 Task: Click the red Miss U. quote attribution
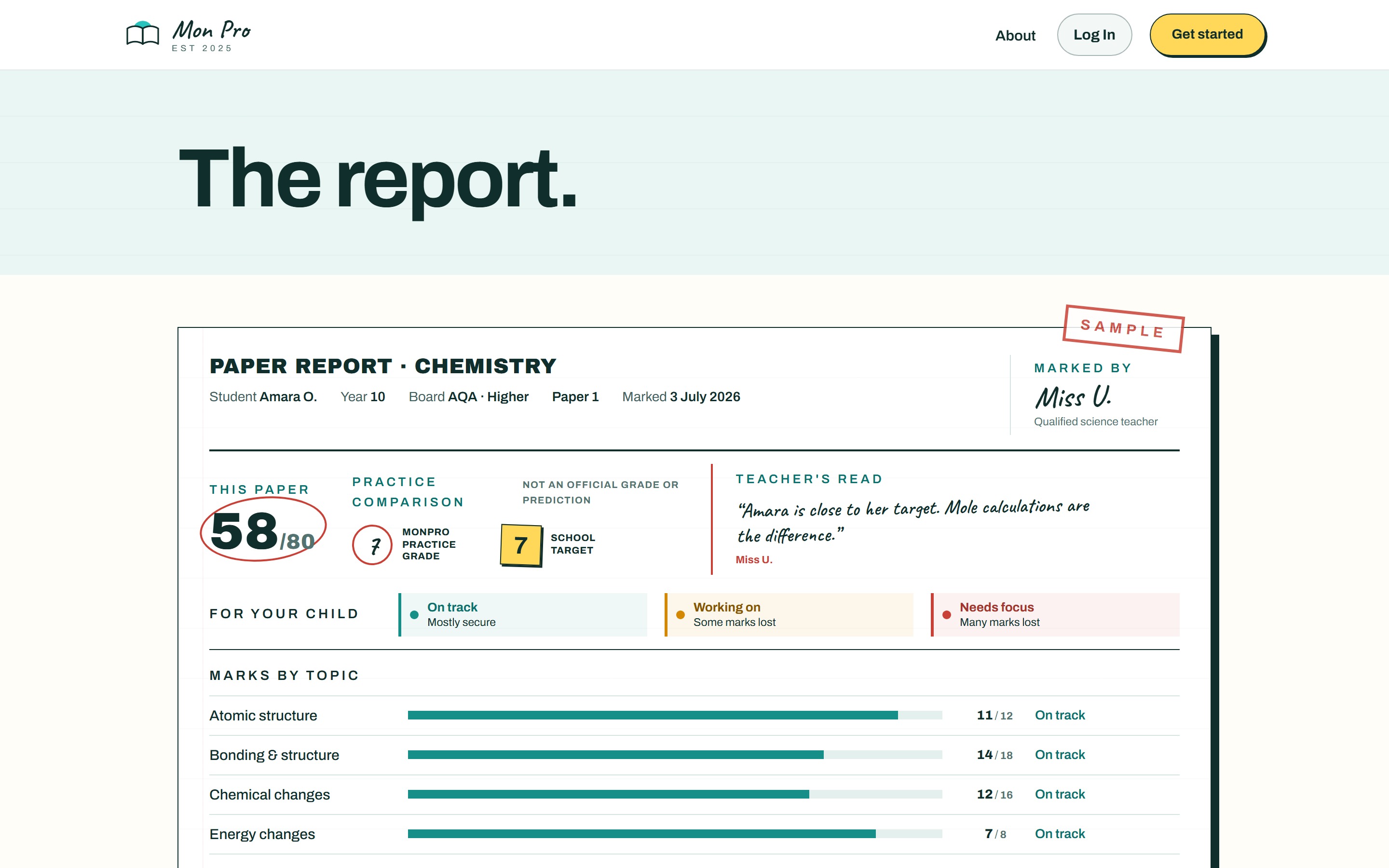[754, 560]
